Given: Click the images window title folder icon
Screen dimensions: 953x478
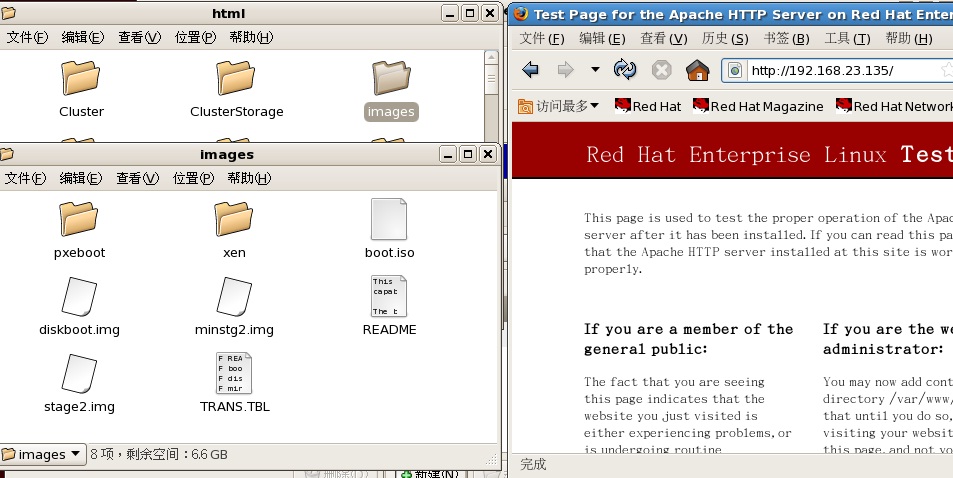Looking at the screenshot, I should pyautogui.click(x=7, y=154).
